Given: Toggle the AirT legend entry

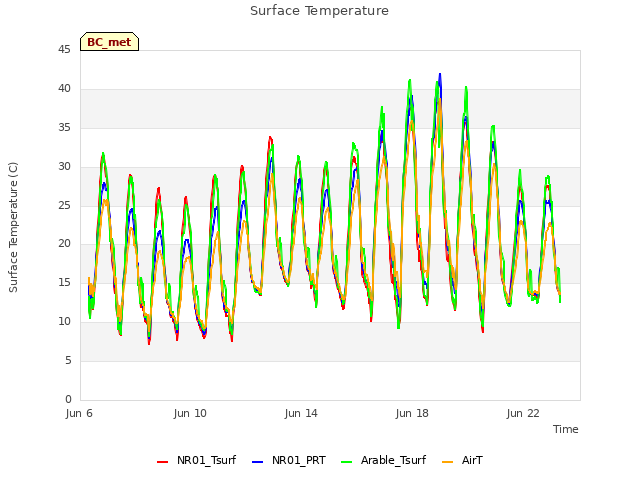Looking at the screenshot, I should (462, 460).
